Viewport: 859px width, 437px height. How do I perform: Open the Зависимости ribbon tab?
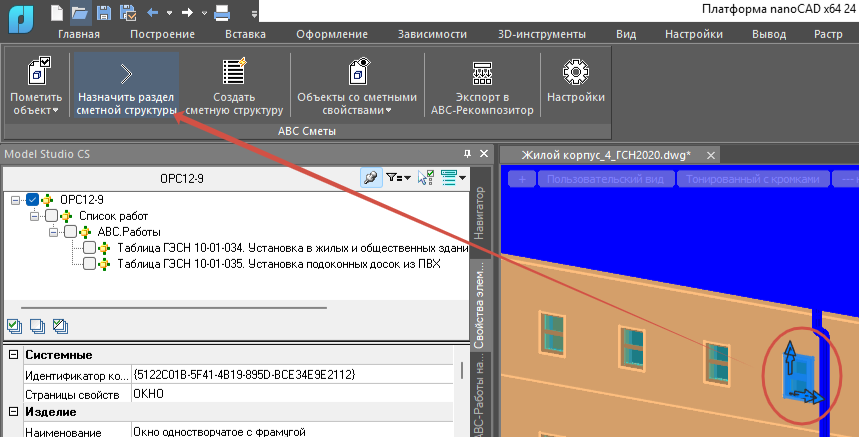432,34
